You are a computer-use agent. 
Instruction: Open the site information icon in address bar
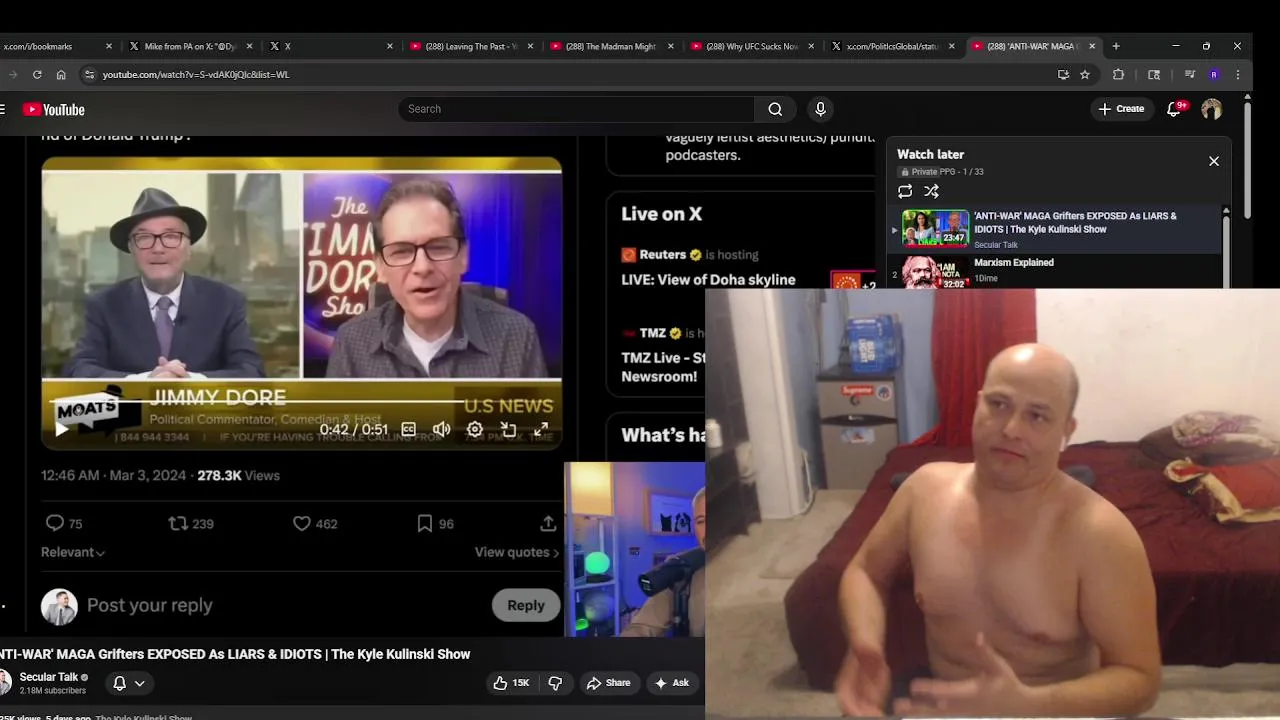pyautogui.click(x=89, y=74)
